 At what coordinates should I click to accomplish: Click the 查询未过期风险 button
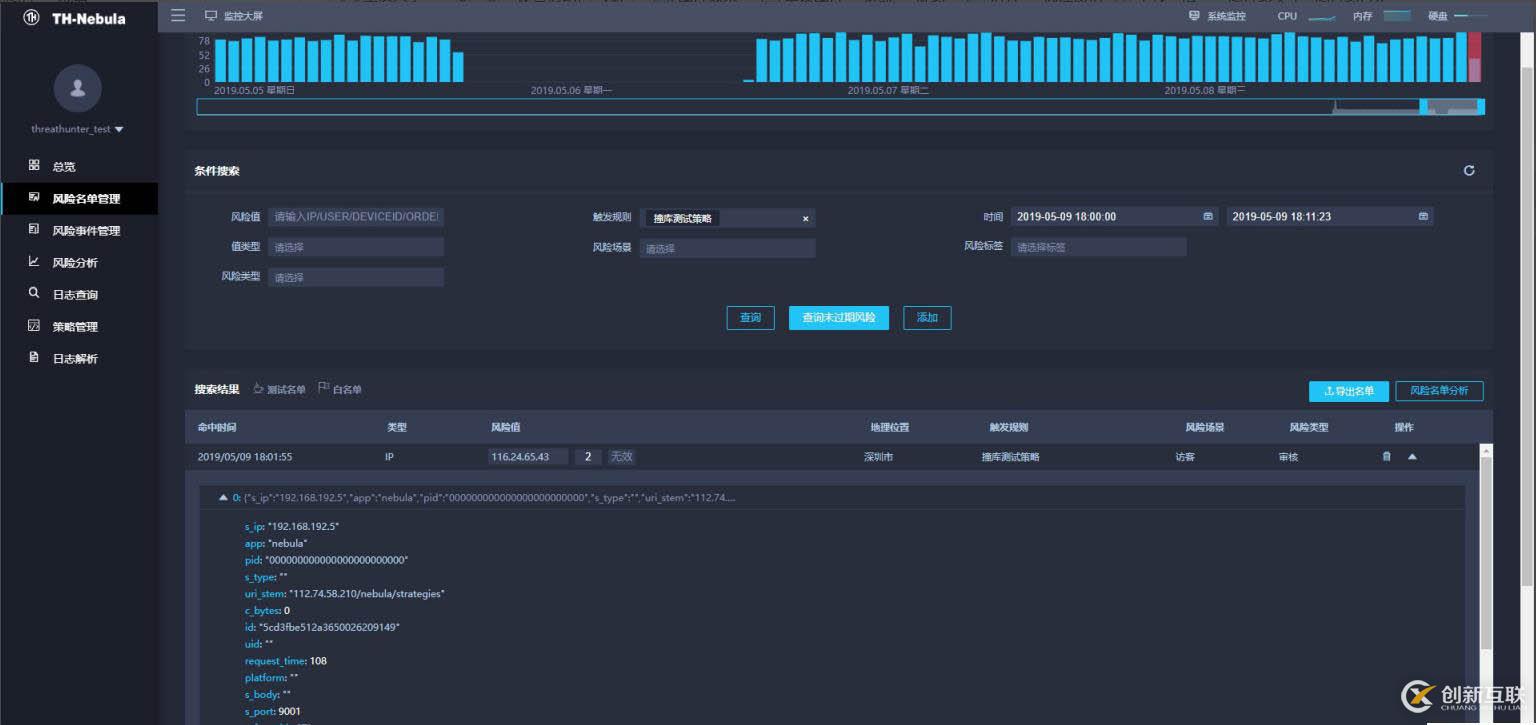pos(838,318)
